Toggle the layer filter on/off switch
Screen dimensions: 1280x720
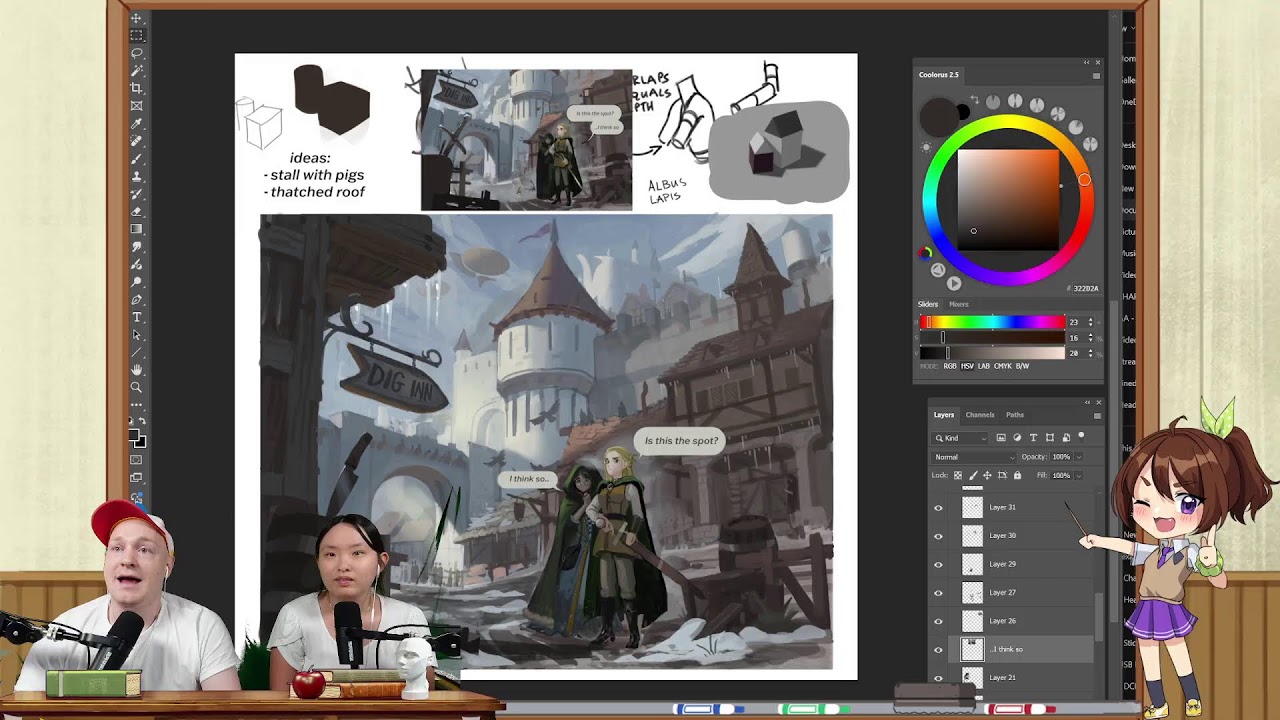point(1081,437)
